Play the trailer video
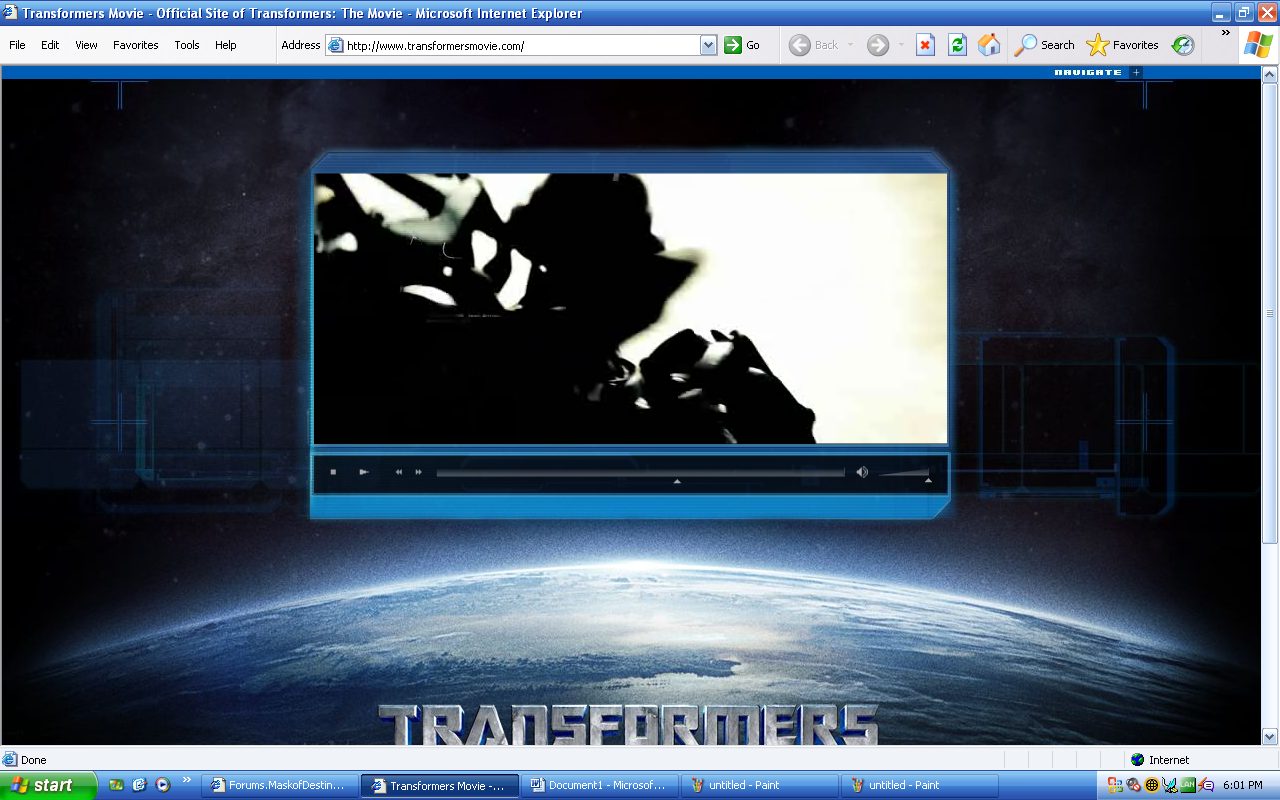The image size is (1280, 800). coord(364,472)
